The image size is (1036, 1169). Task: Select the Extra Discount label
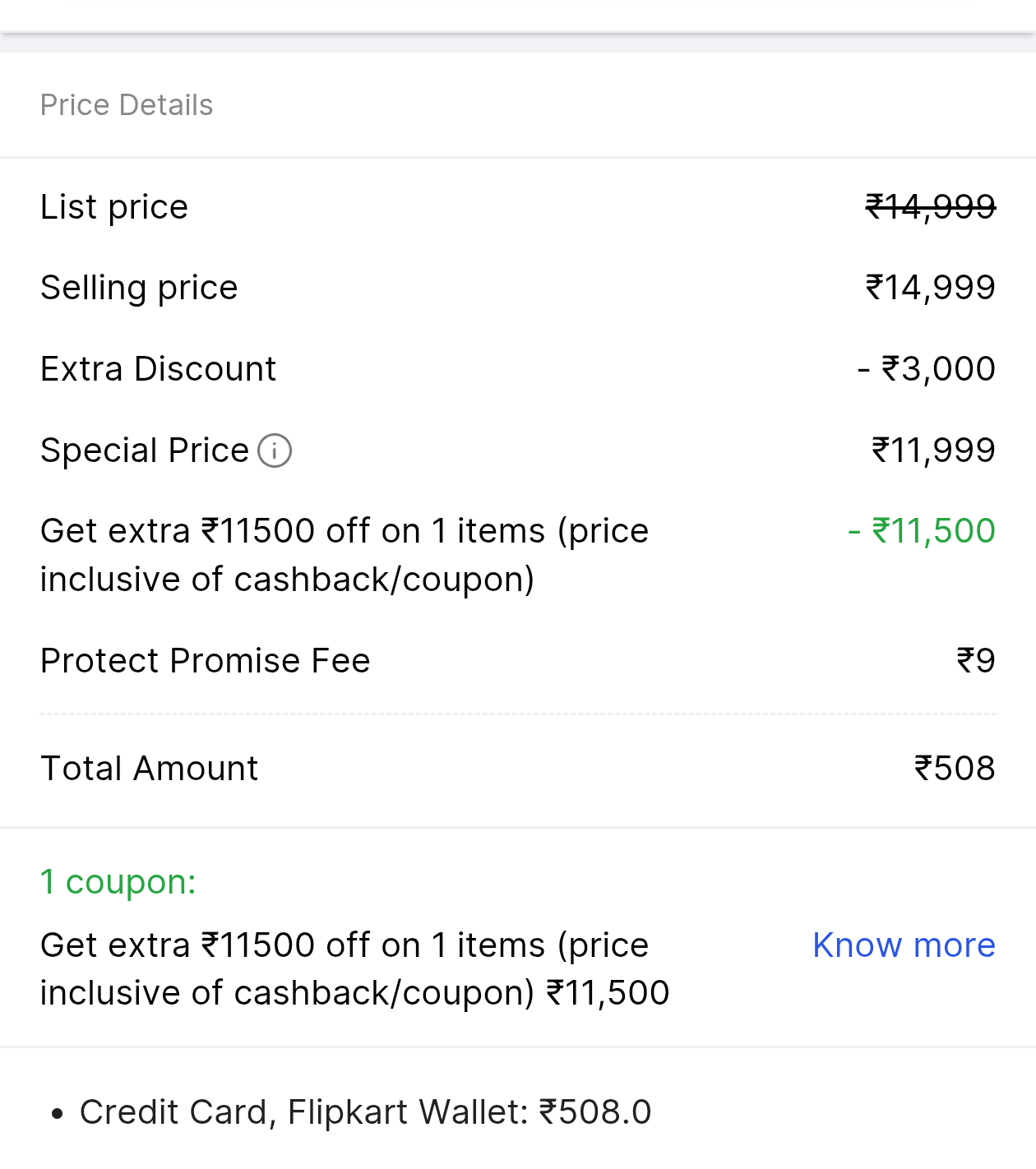(158, 369)
